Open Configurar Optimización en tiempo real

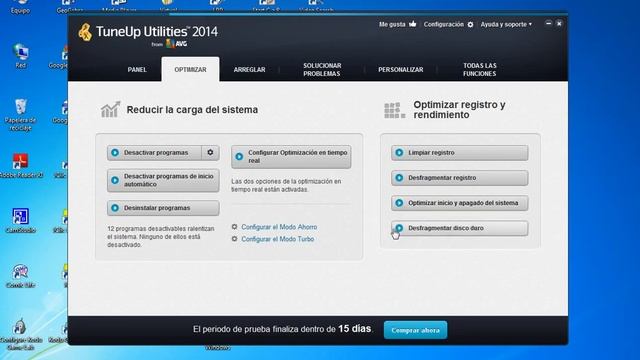(291, 157)
